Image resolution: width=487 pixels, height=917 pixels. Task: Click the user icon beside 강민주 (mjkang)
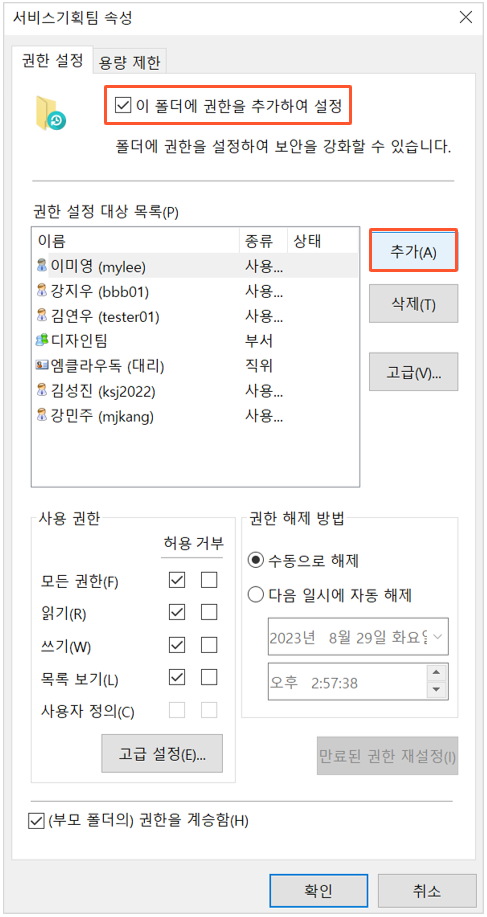point(42,416)
